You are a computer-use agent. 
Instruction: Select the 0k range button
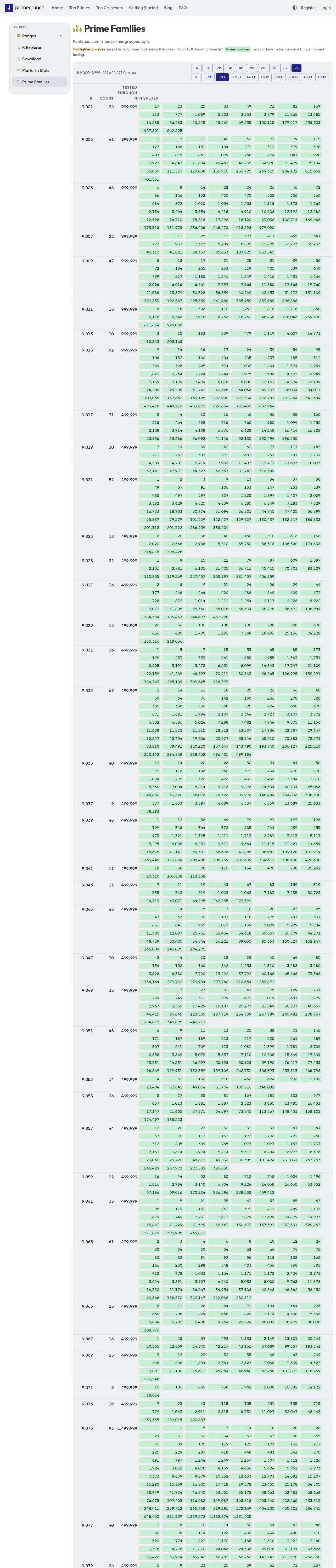pos(196,68)
